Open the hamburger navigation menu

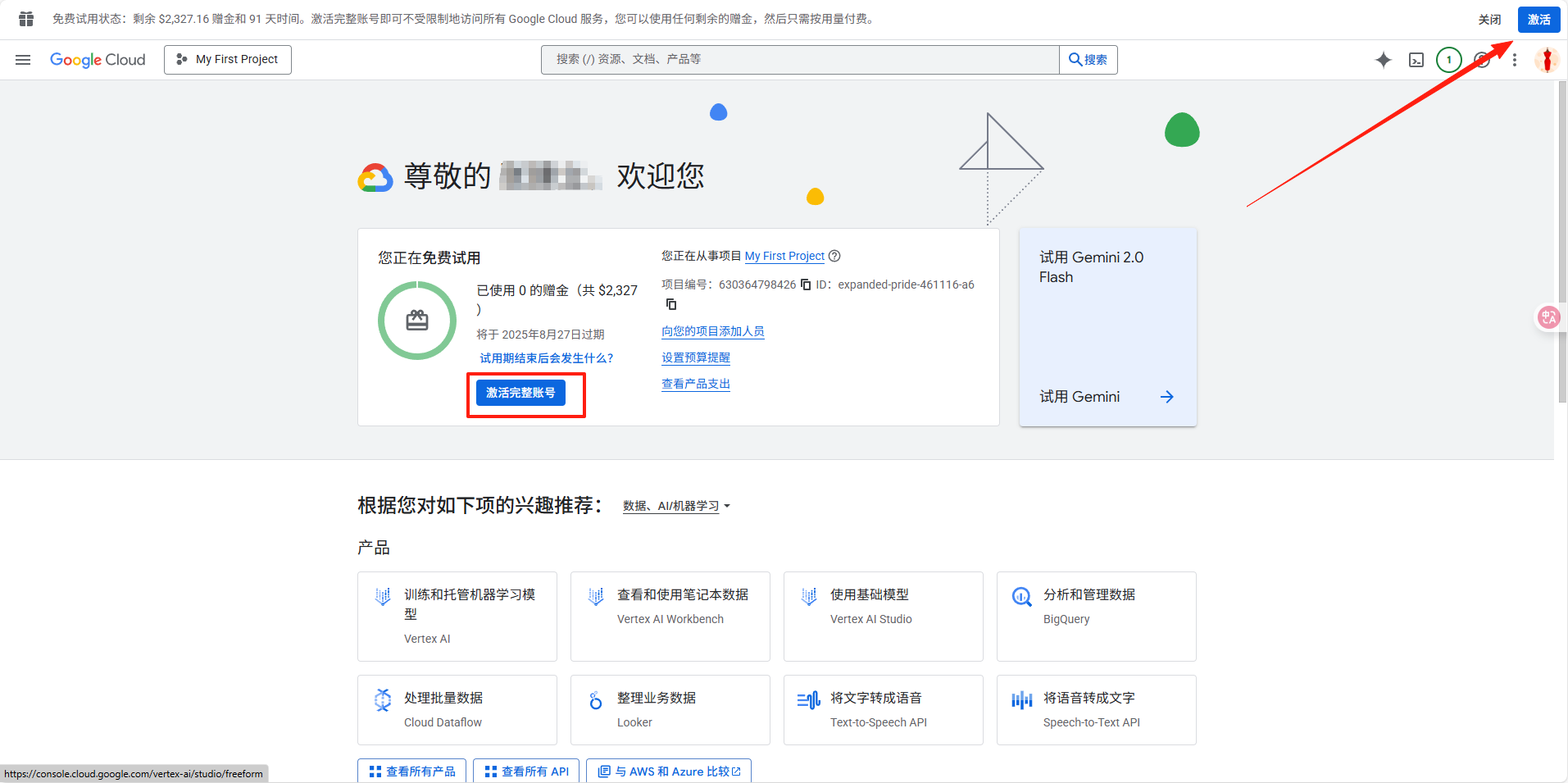pyautogui.click(x=23, y=60)
